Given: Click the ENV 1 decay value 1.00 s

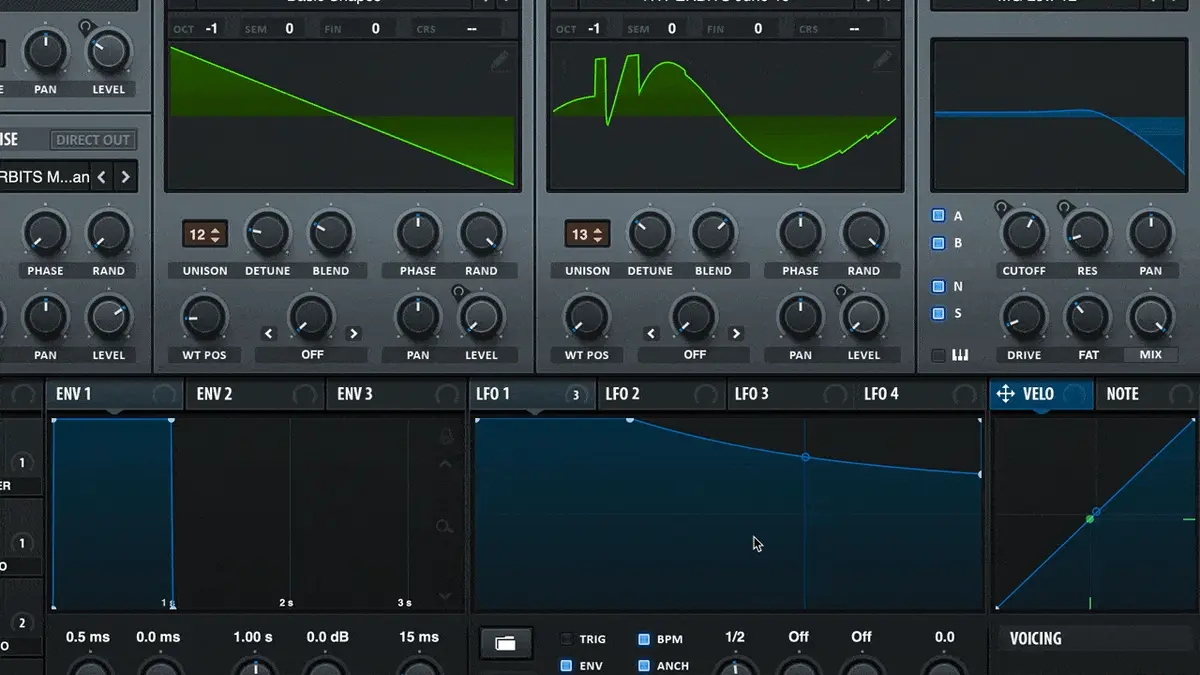Looking at the screenshot, I should [253, 637].
